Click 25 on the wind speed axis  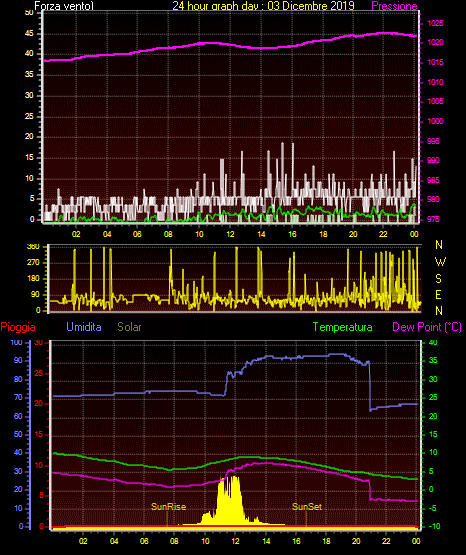point(29,116)
